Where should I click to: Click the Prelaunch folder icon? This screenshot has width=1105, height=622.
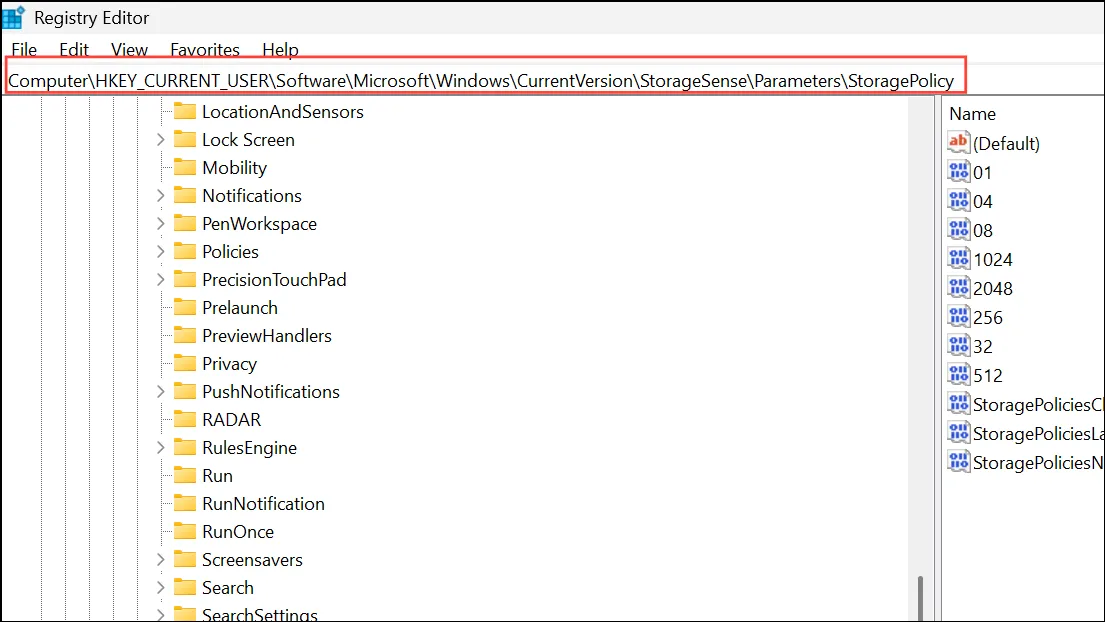click(185, 308)
